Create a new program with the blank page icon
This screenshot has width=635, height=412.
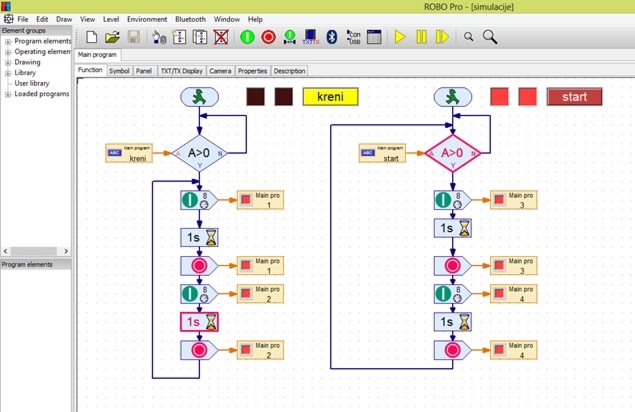tap(92, 37)
